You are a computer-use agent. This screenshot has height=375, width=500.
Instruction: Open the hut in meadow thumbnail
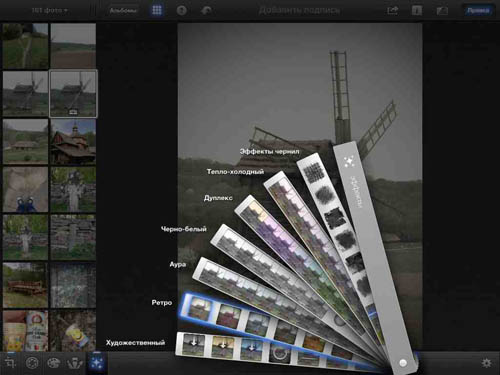tap(25, 141)
